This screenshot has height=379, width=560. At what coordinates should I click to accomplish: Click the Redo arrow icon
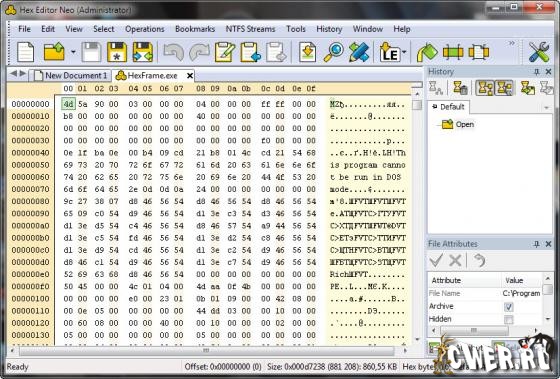199,53
